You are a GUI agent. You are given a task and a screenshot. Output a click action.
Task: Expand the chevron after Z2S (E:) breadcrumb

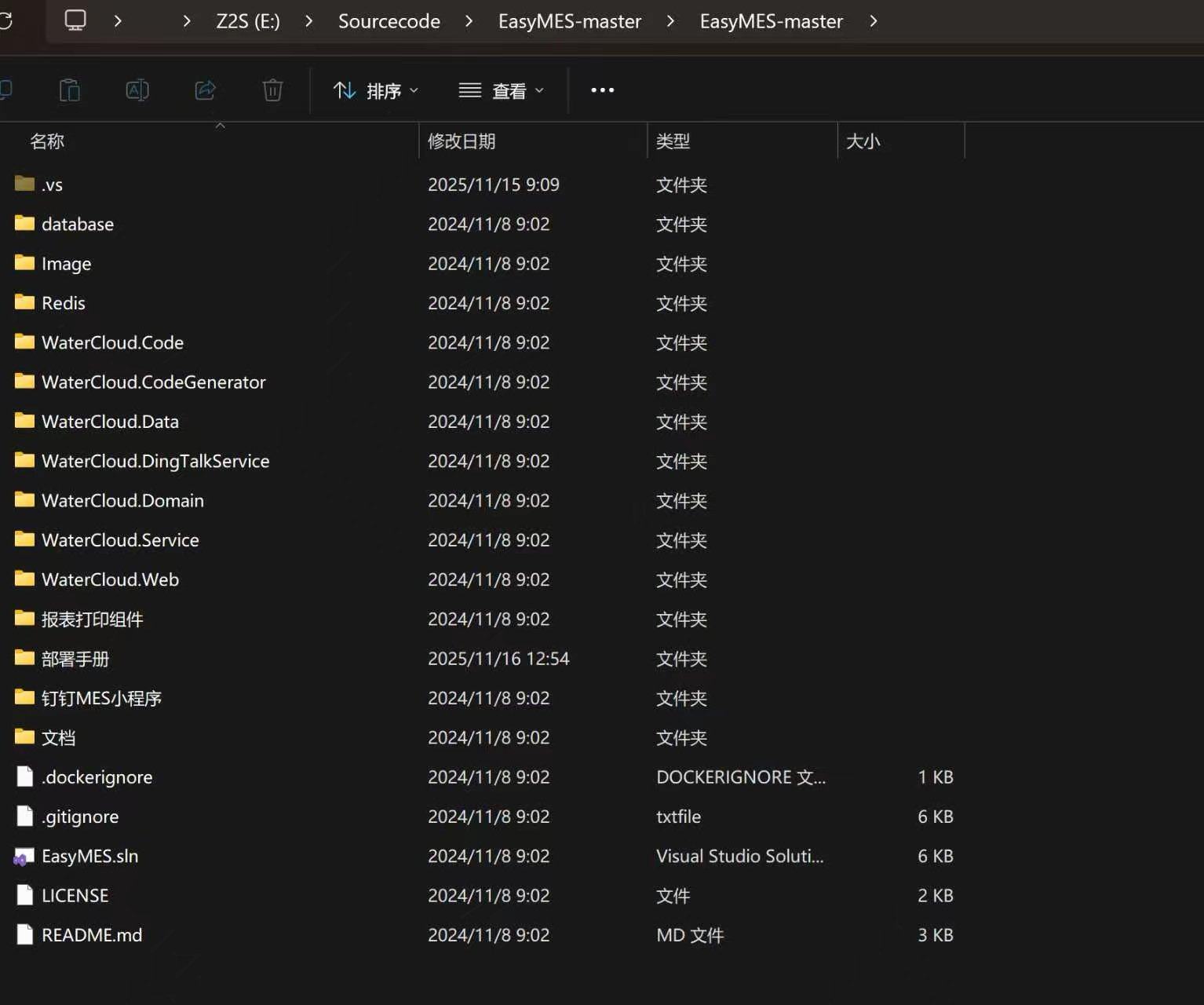308,21
